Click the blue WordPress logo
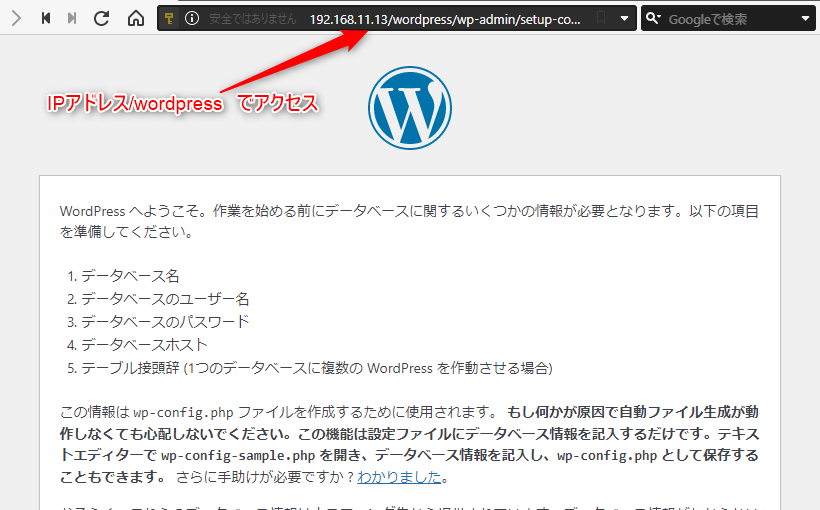The image size is (820, 510). pos(409,108)
